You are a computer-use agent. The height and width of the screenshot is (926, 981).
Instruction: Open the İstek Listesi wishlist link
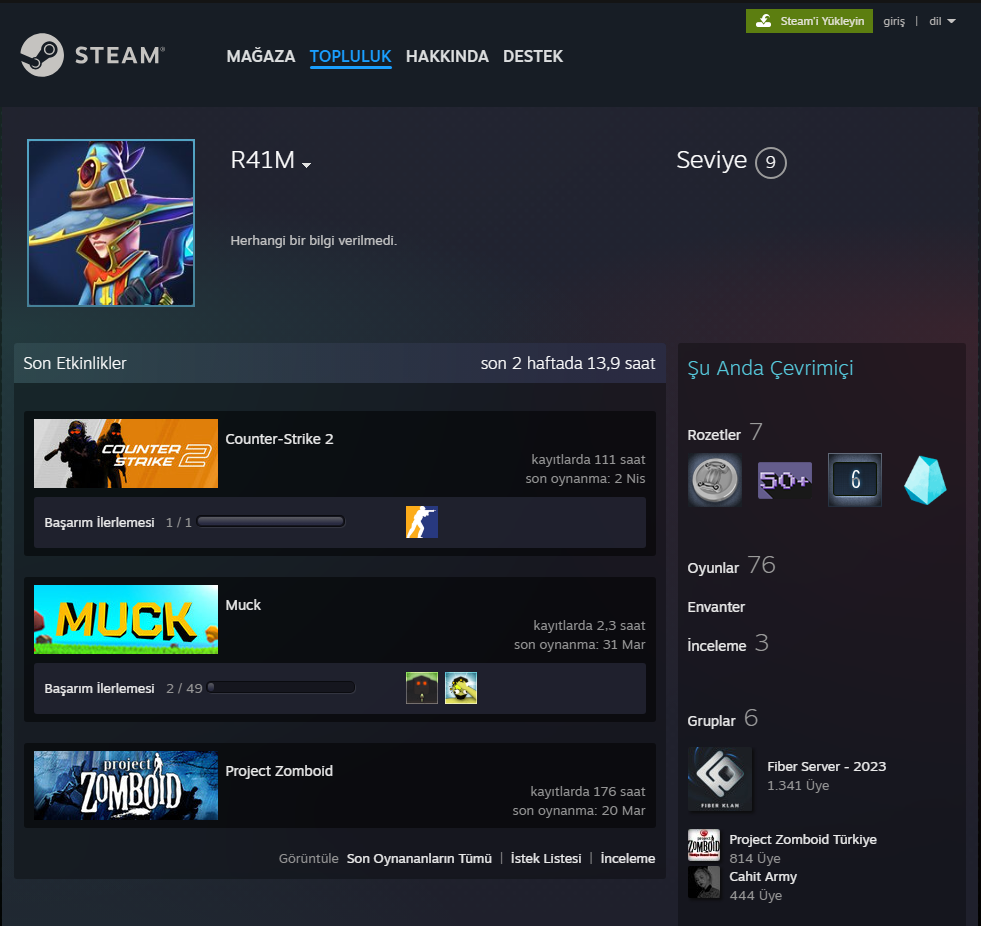click(546, 858)
